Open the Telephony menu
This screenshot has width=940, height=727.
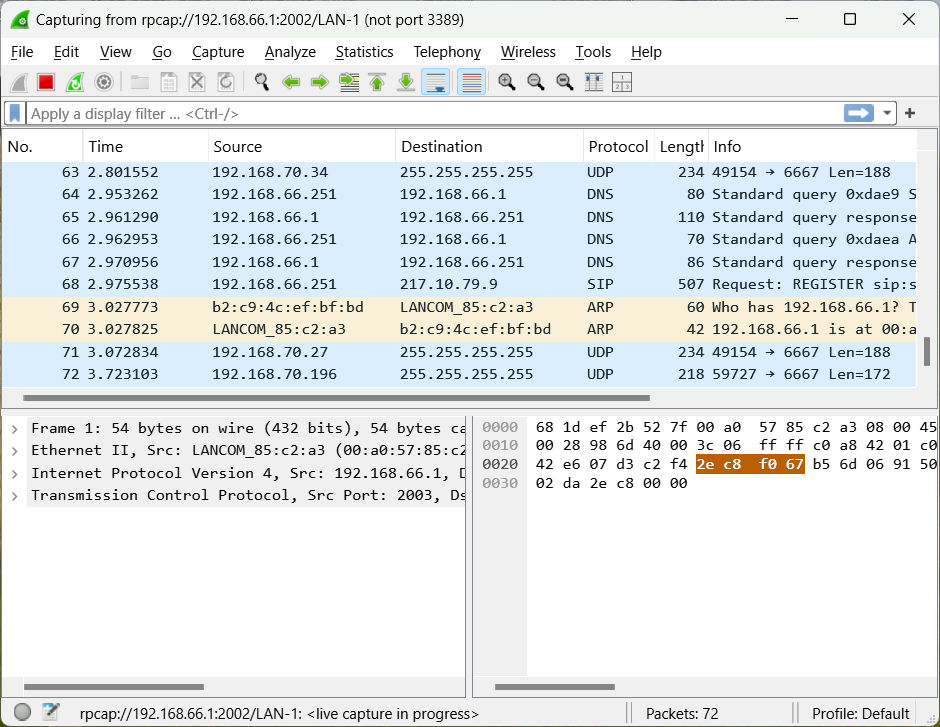[x=447, y=52]
